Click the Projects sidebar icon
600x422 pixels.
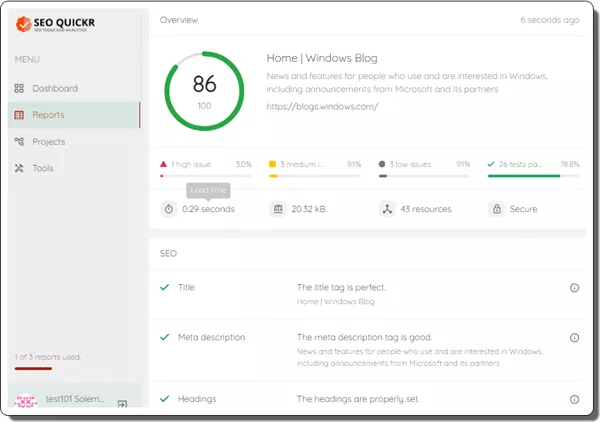(x=19, y=142)
